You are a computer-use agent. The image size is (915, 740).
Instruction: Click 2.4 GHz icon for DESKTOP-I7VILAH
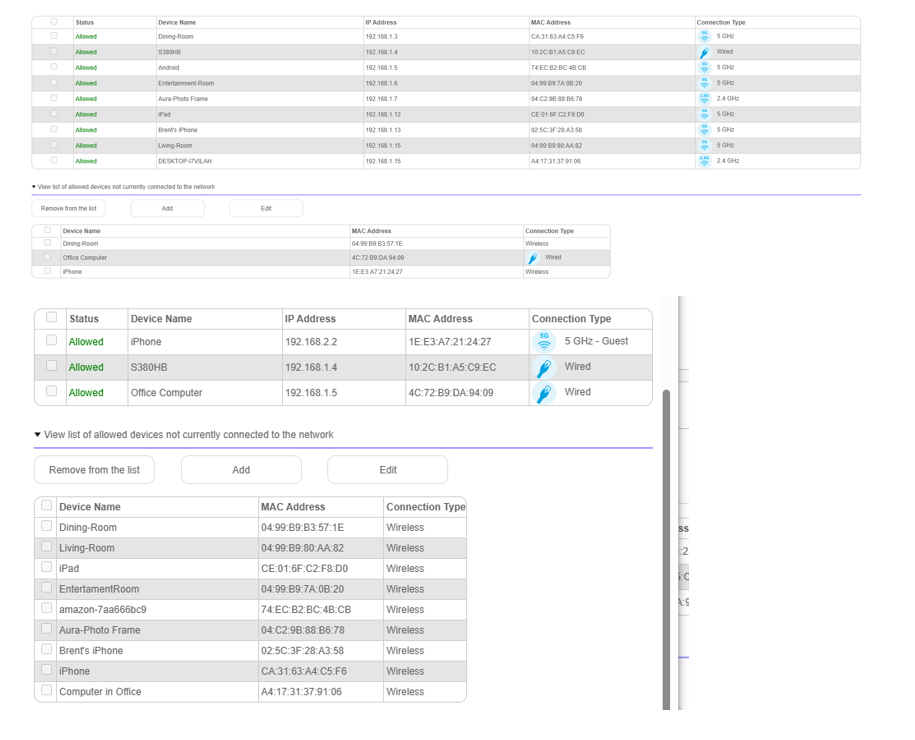pos(704,161)
